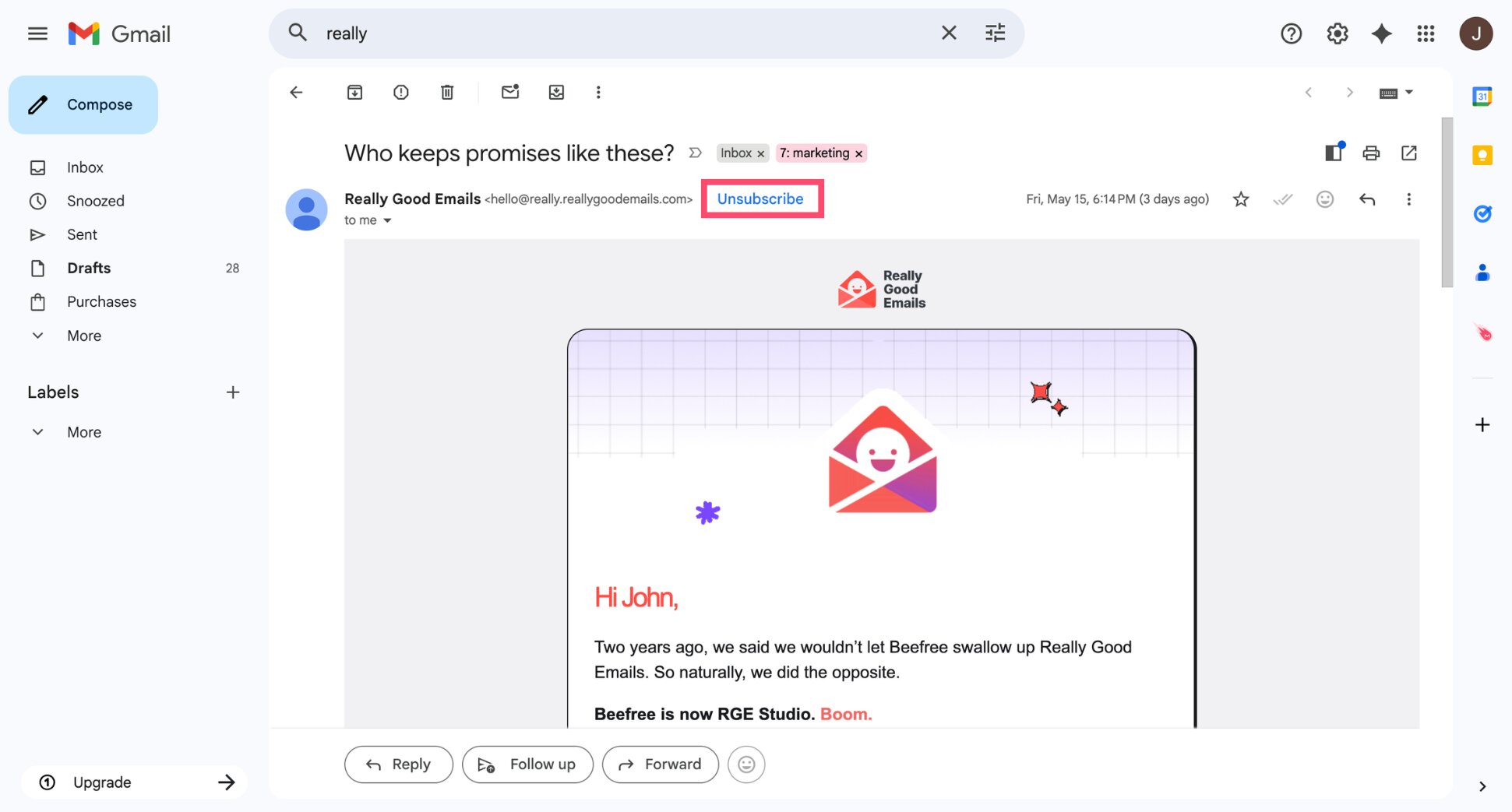The image size is (1512, 812).
Task: Open the input tools keyboard dropdown
Action: 1396,93
